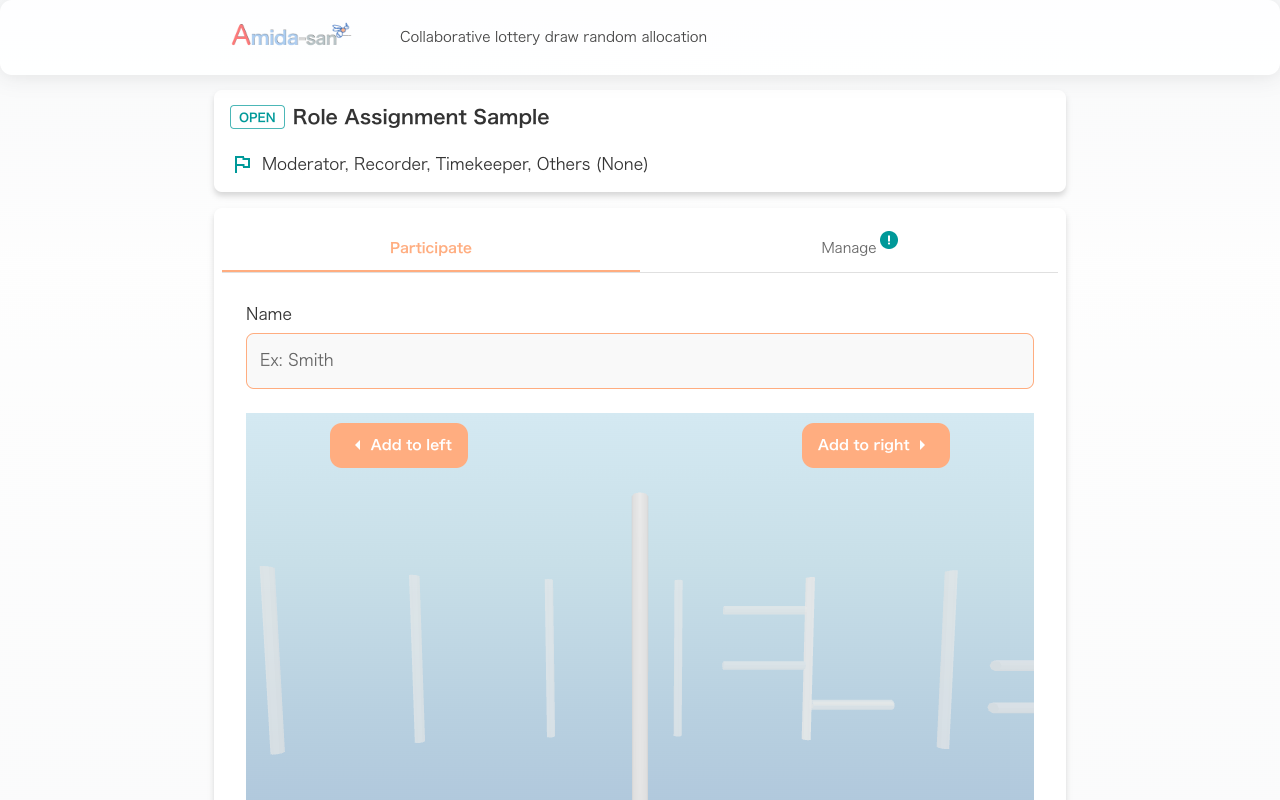Image resolution: width=1280 pixels, height=800 pixels.
Task: Click the Role Assignment Sample title
Action: pos(421,117)
